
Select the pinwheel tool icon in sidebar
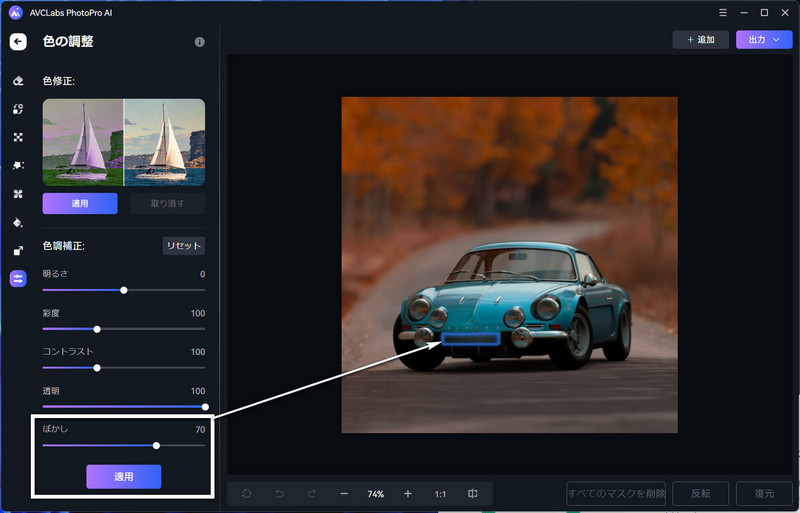tap(18, 194)
